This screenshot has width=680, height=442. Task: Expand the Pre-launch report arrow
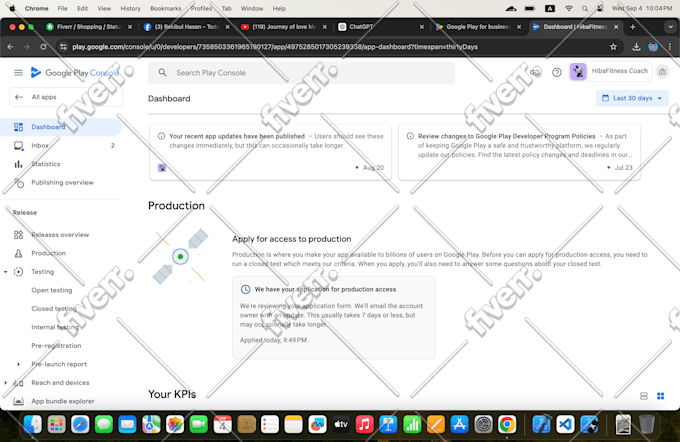pyautogui.click(x=18, y=364)
